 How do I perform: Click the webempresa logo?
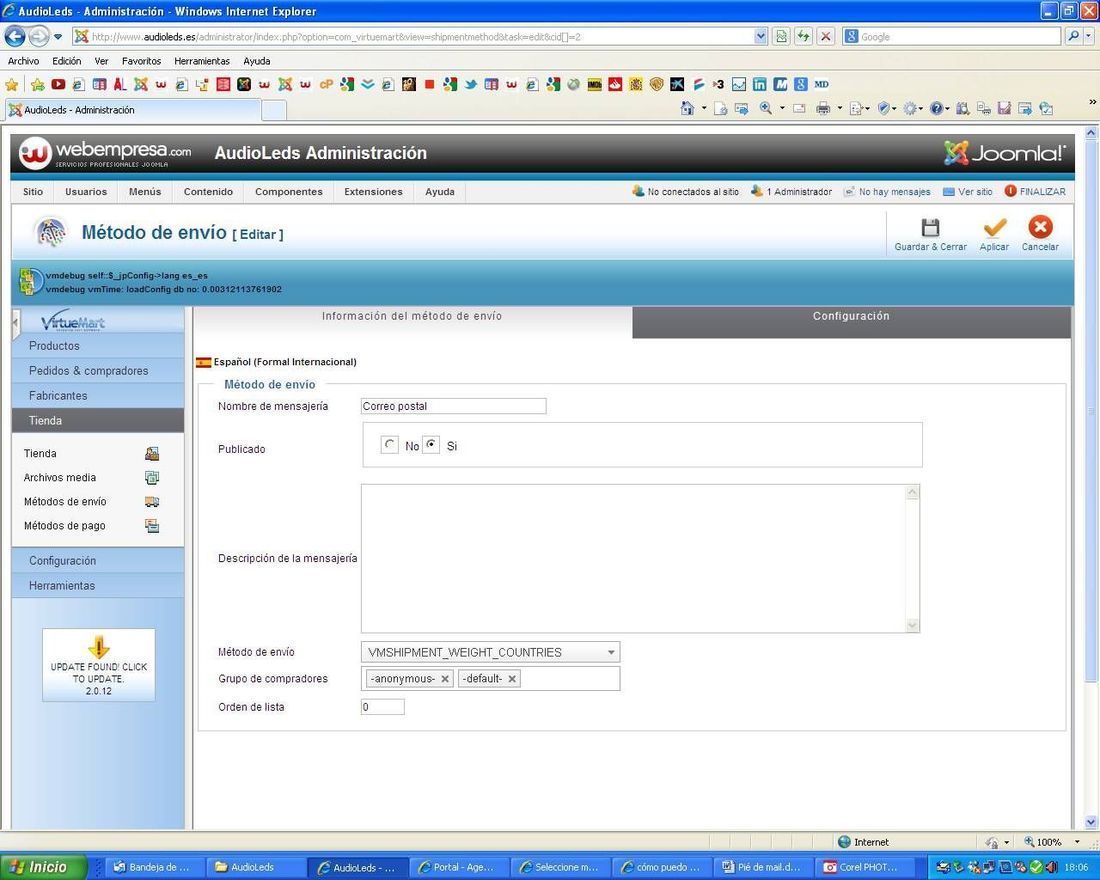pos(105,153)
